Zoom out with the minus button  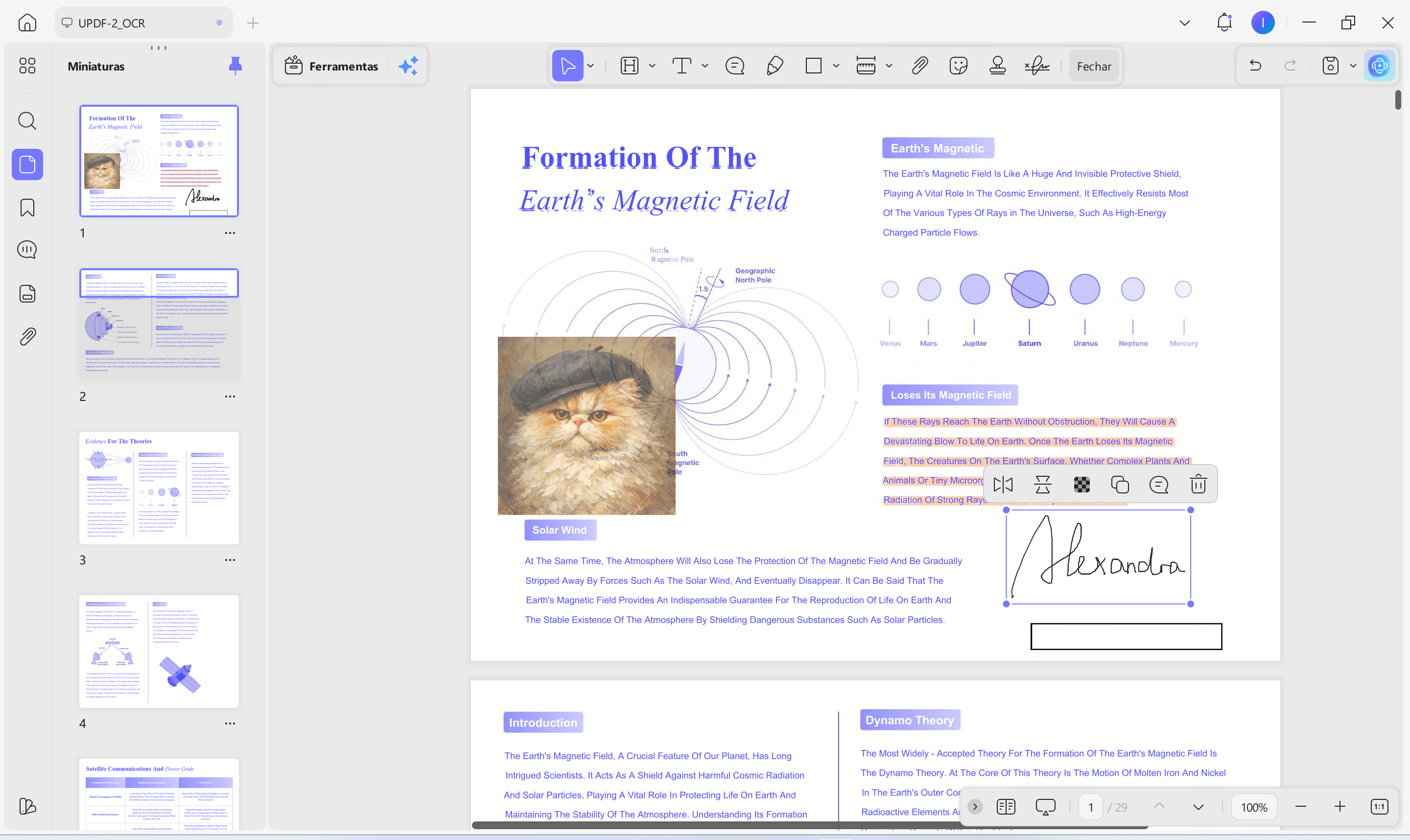(1301, 807)
